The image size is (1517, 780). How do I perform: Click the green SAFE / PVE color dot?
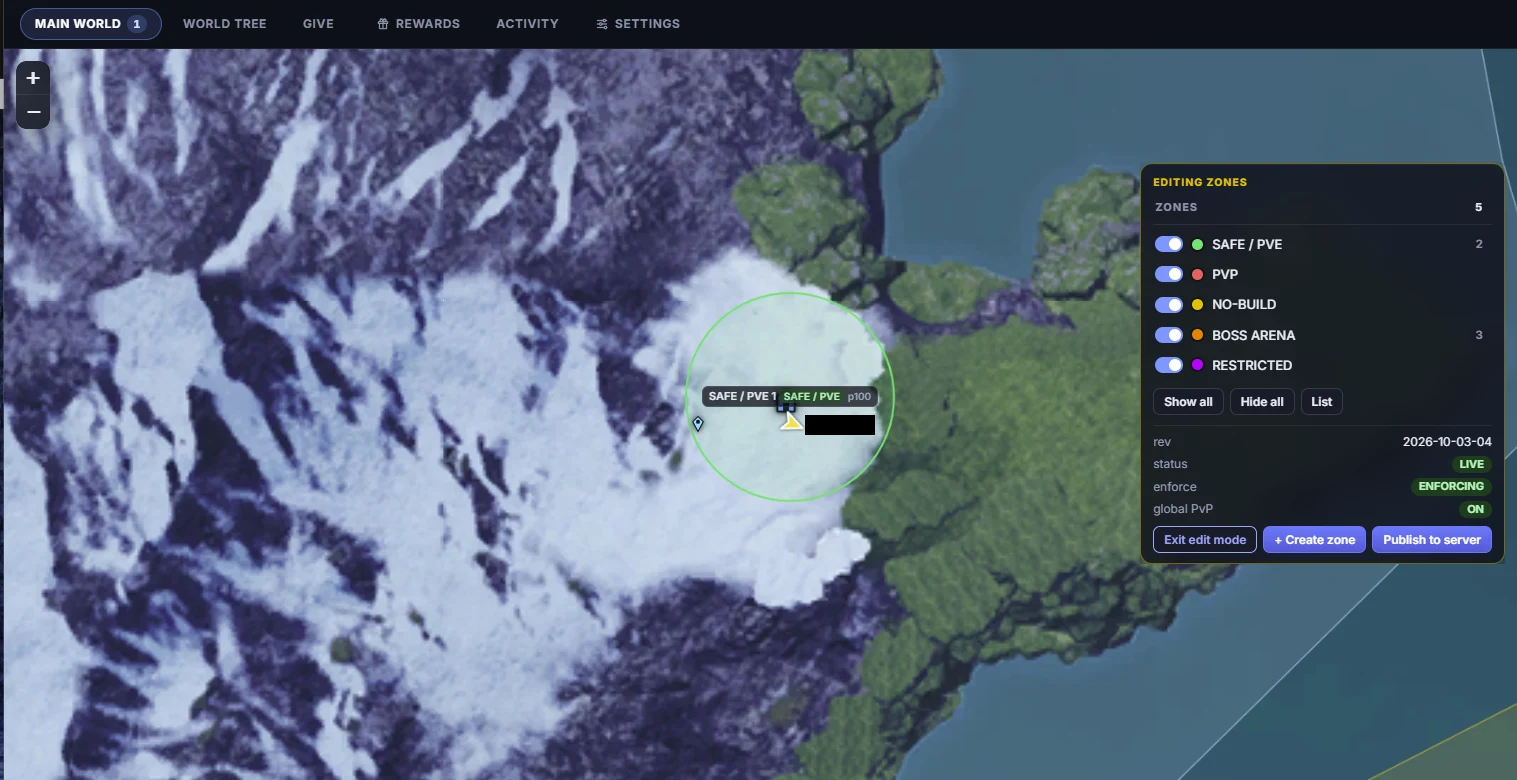point(1197,244)
